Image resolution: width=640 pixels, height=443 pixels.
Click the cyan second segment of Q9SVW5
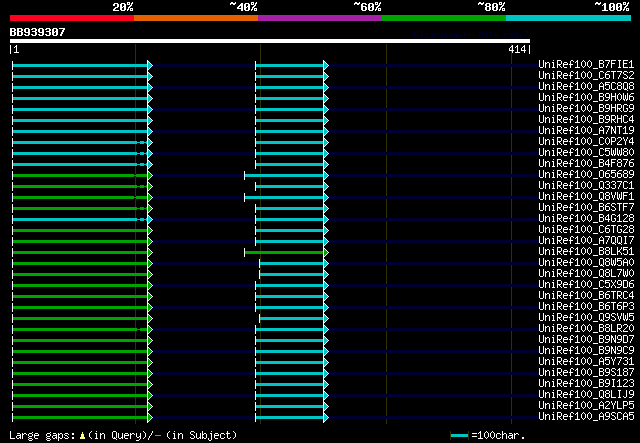293,319
